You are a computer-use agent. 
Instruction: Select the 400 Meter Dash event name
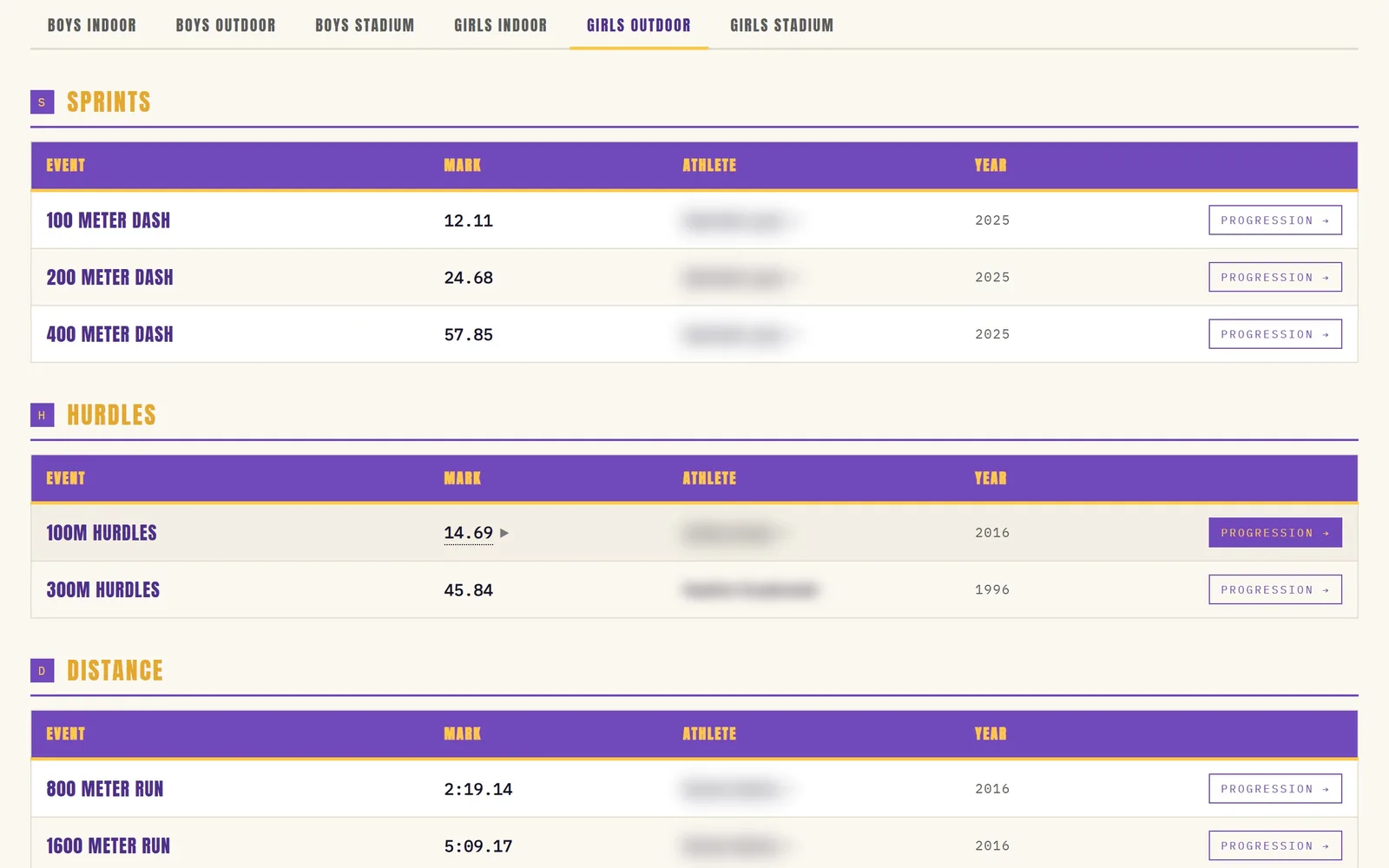(109, 334)
